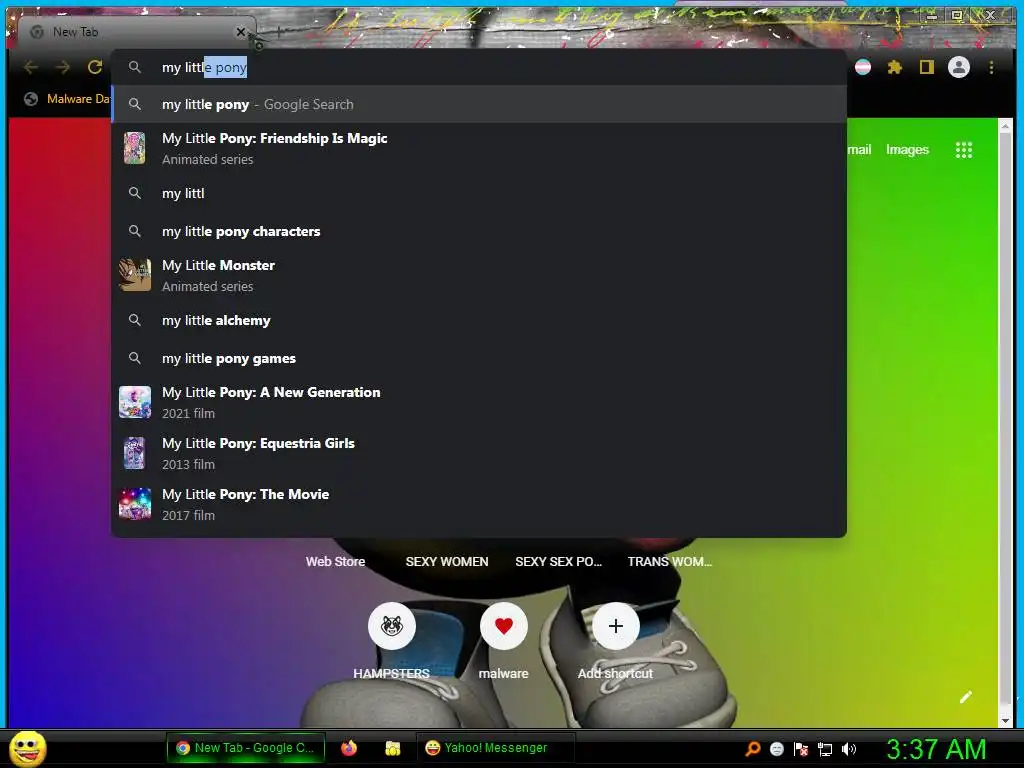Image resolution: width=1024 pixels, height=768 pixels.
Task: Click the 3:37 AM clock
Action: 935,749
